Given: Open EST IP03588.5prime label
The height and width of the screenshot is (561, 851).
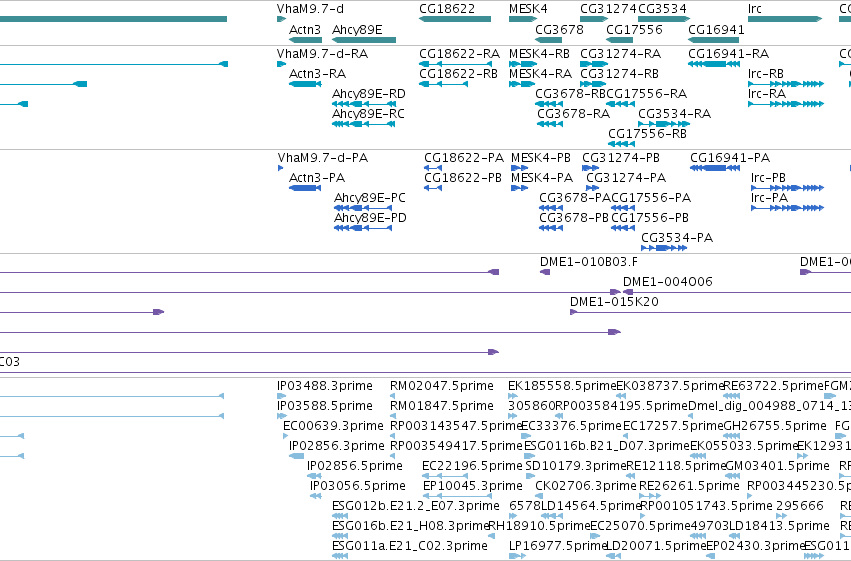Looking at the screenshot, I should pyautogui.click(x=325, y=406).
